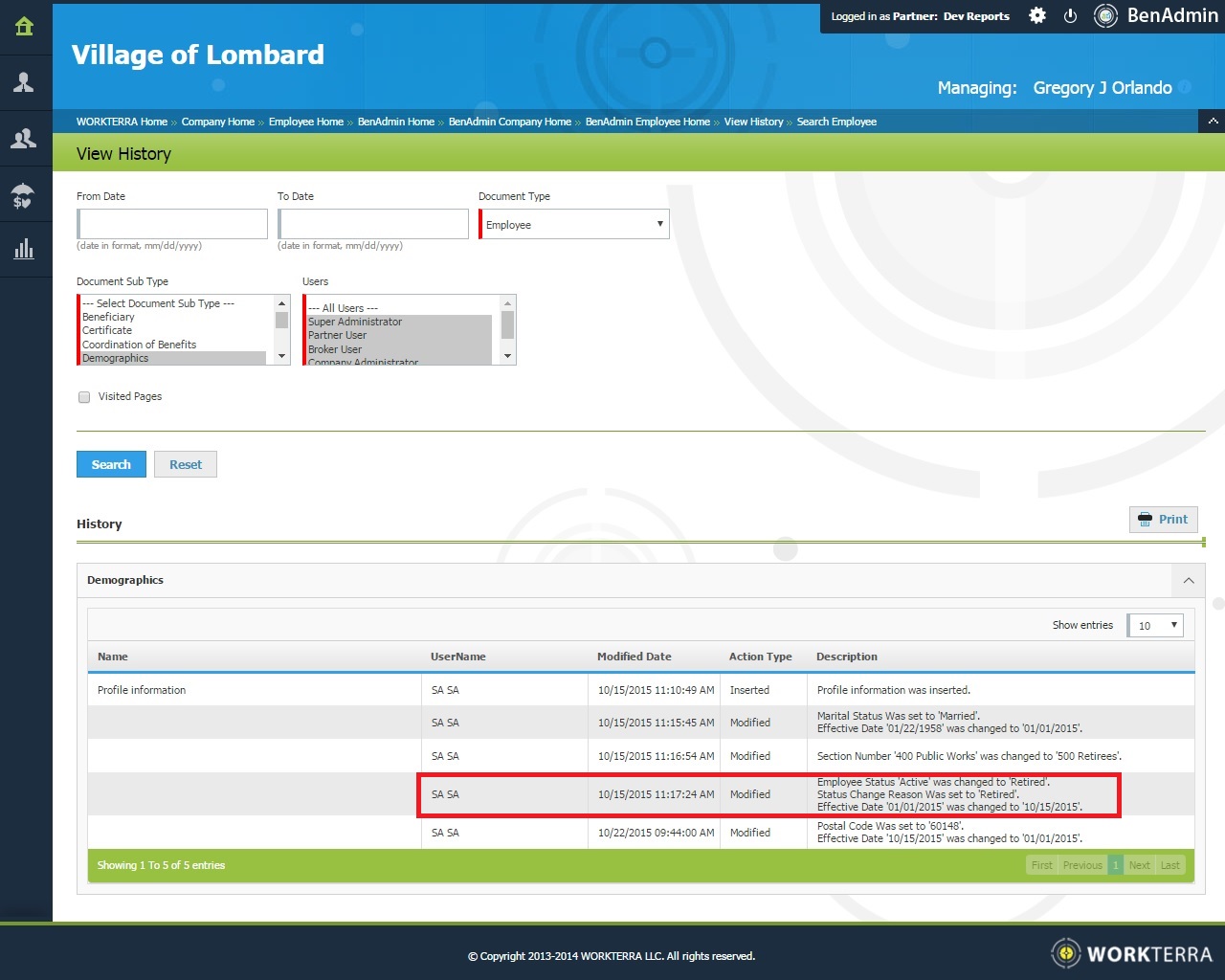Go to BenAdmin Company Home breadcrumb
This screenshot has height=980, width=1225.
coord(509,122)
